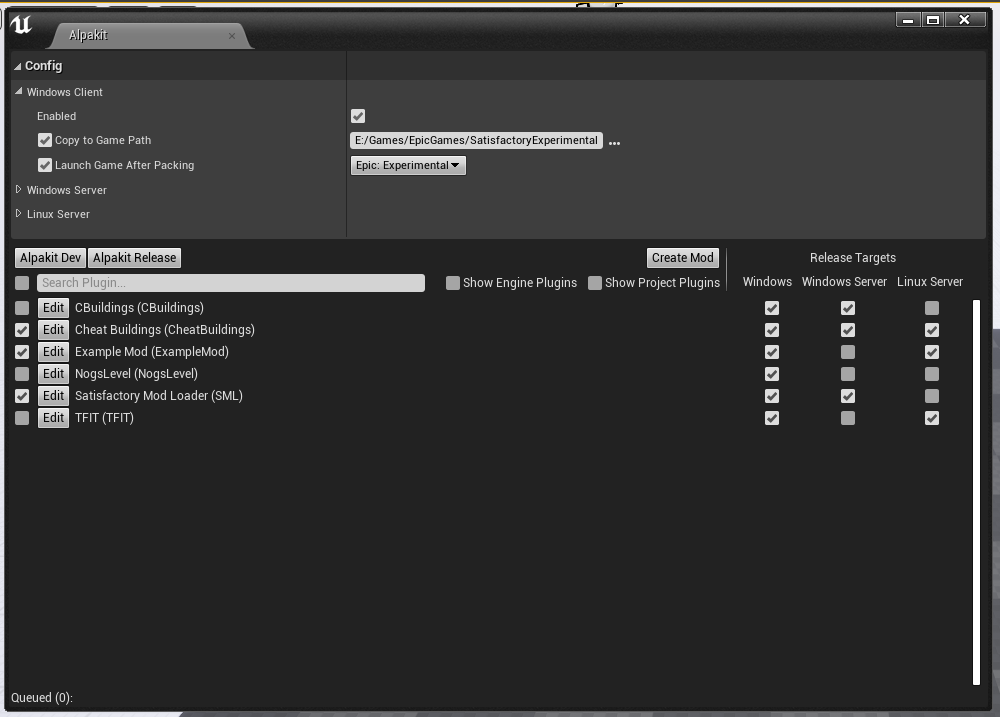Screen dimensions: 1000x717
Task: Enable SML Linux Server release target
Action: click(x=932, y=396)
